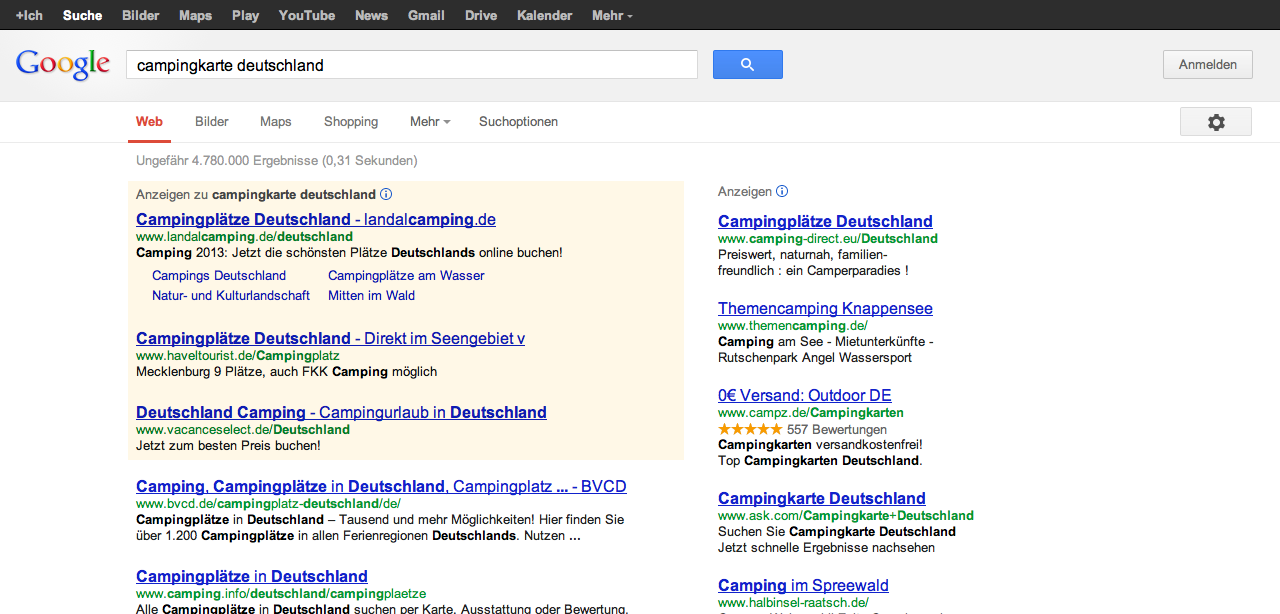1280x614 pixels.
Task: Switch to the Shopping results tab
Action: (351, 122)
